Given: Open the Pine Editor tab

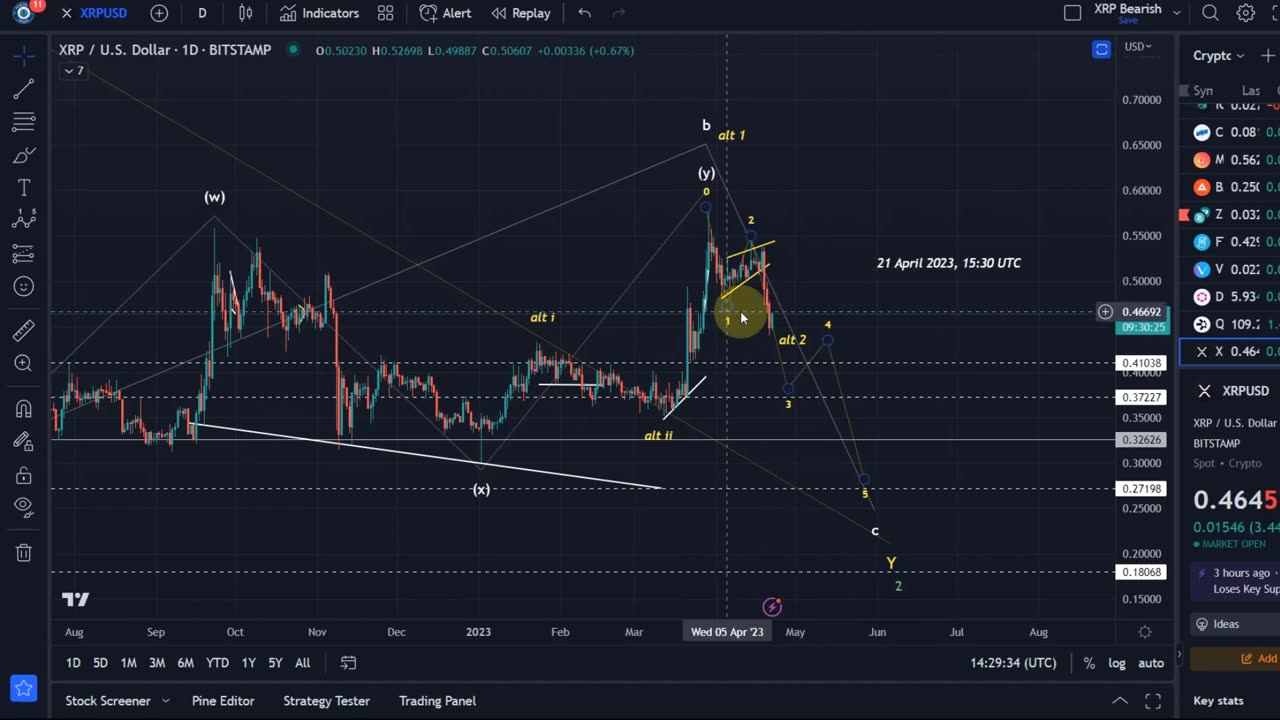Looking at the screenshot, I should click(223, 701).
